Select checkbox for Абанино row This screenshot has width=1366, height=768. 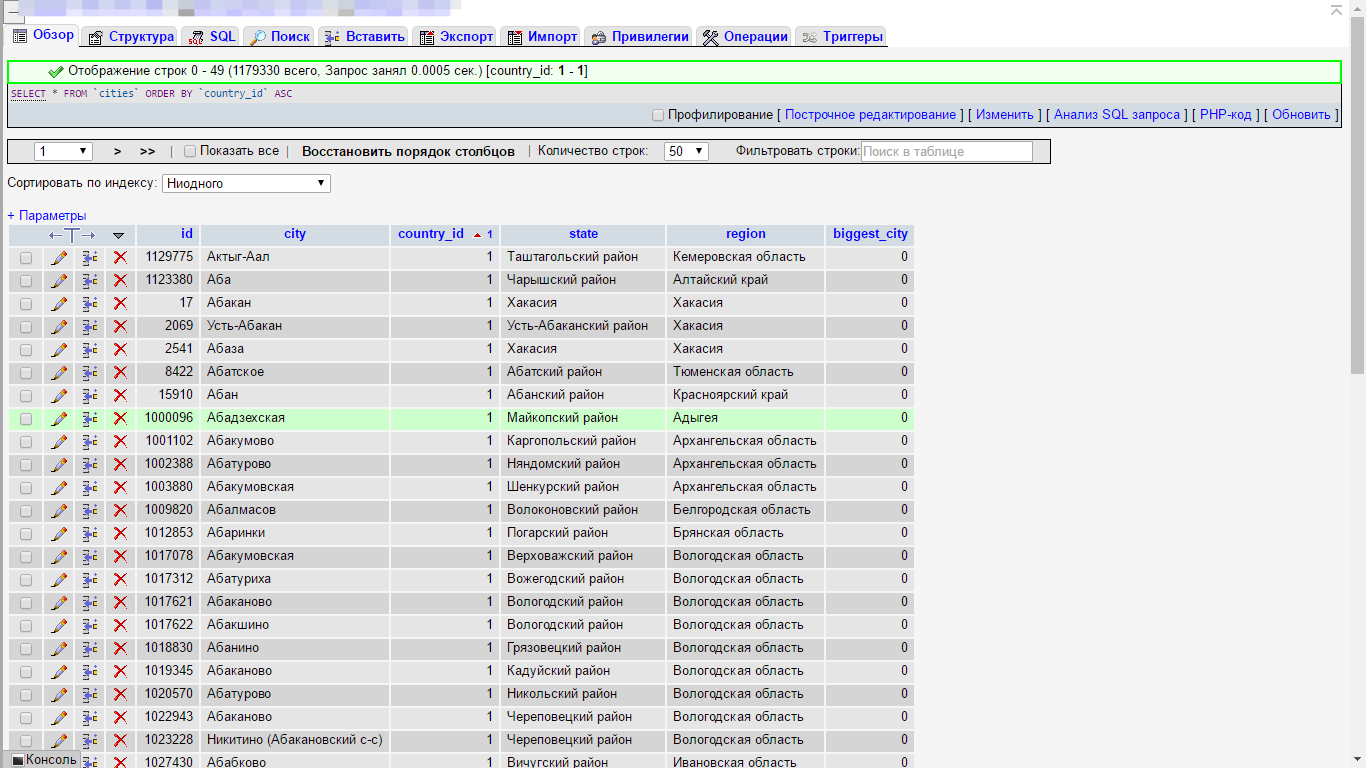coord(26,649)
